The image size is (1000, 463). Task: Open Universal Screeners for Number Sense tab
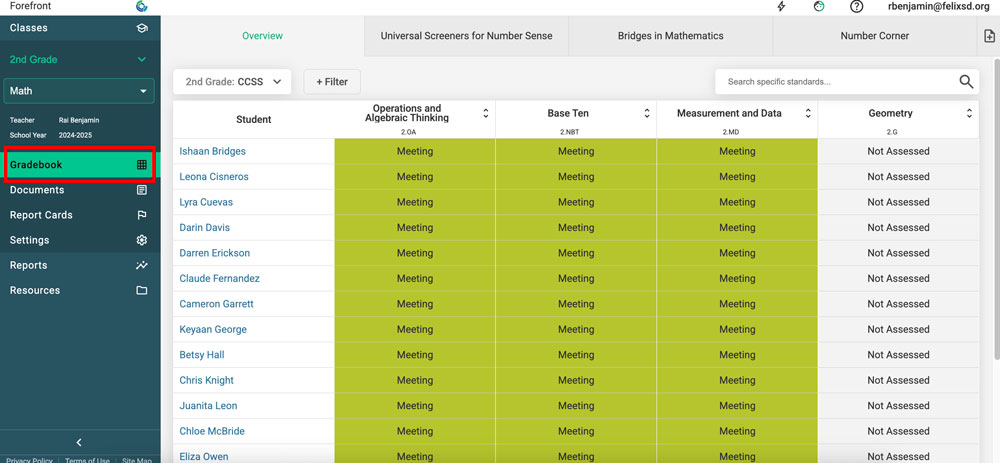point(466,36)
